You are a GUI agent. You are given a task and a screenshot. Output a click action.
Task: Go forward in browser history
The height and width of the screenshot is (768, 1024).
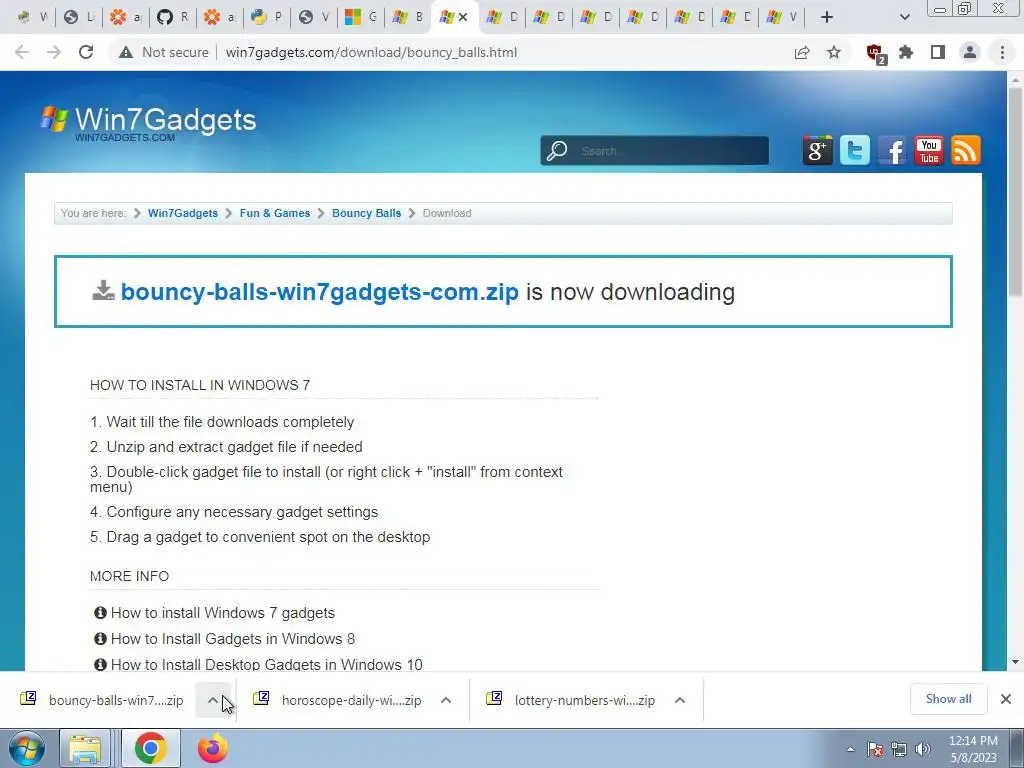point(54,52)
